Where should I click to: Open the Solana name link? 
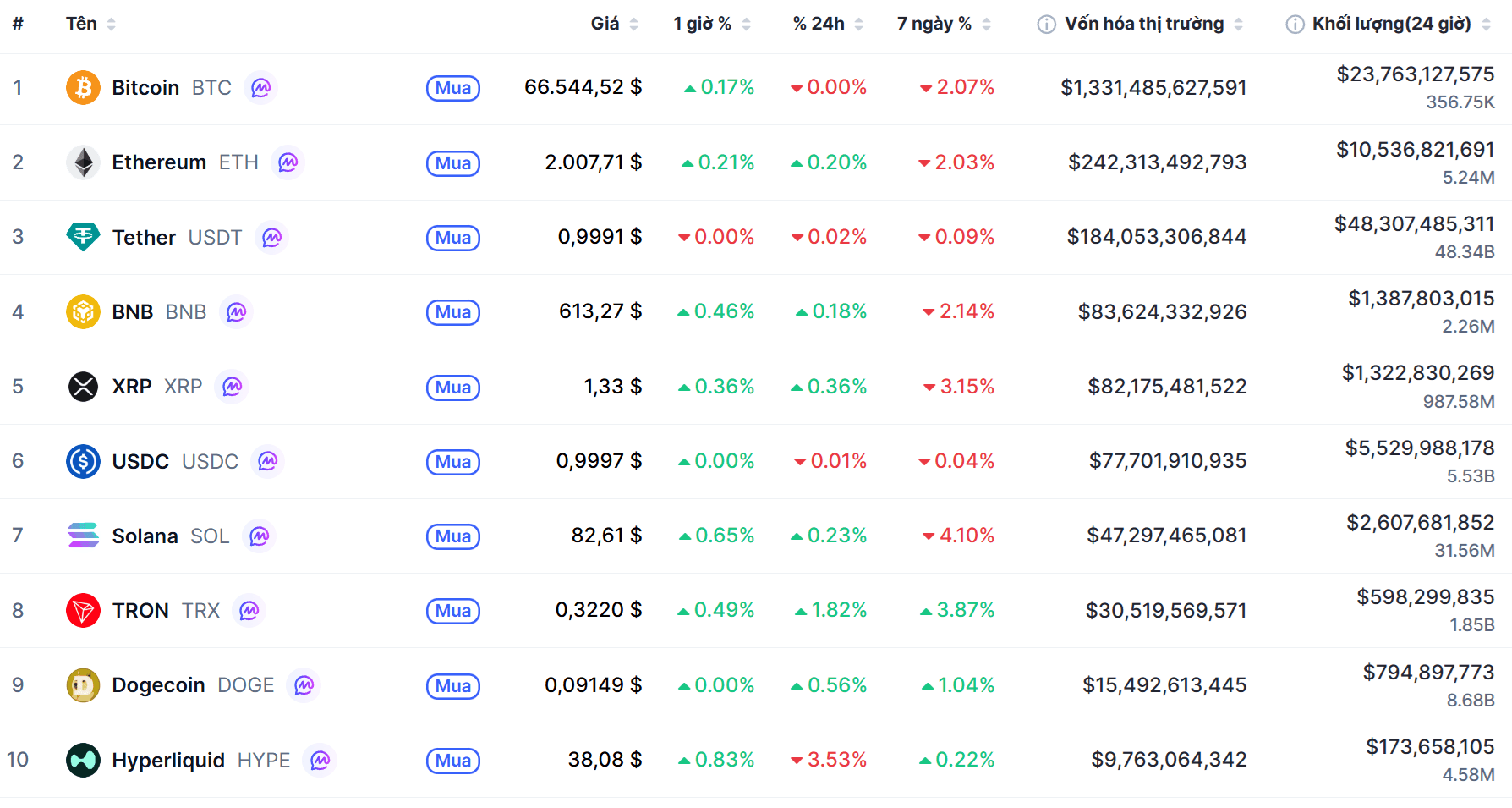pos(145,536)
